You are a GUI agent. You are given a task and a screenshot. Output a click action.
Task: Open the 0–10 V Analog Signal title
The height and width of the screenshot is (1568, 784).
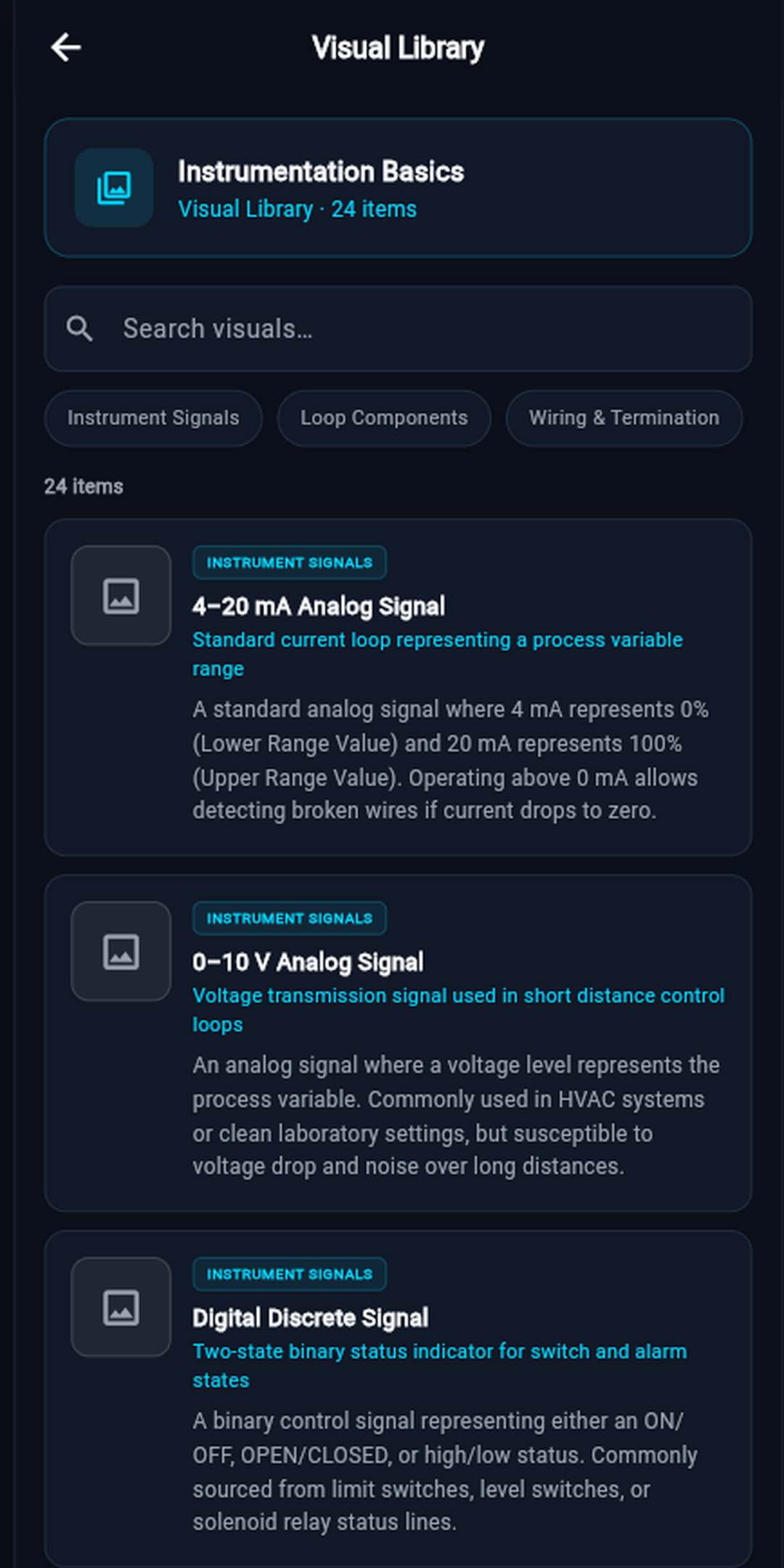click(308, 962)
